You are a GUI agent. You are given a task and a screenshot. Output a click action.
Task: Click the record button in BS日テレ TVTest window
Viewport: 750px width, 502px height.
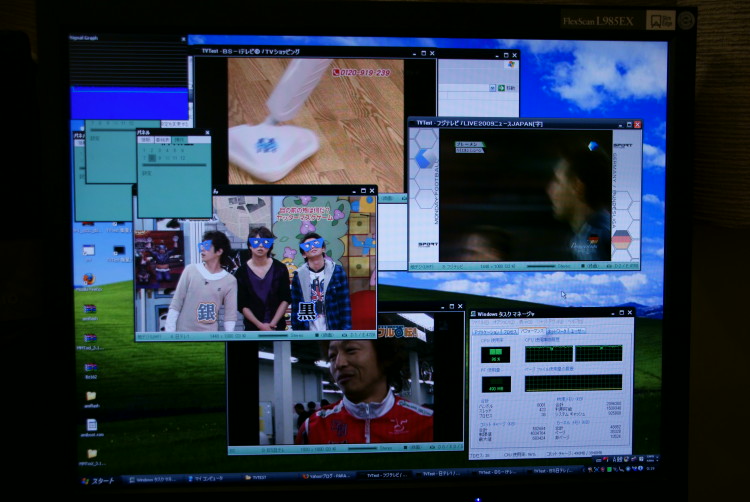[x=414, y=447]
